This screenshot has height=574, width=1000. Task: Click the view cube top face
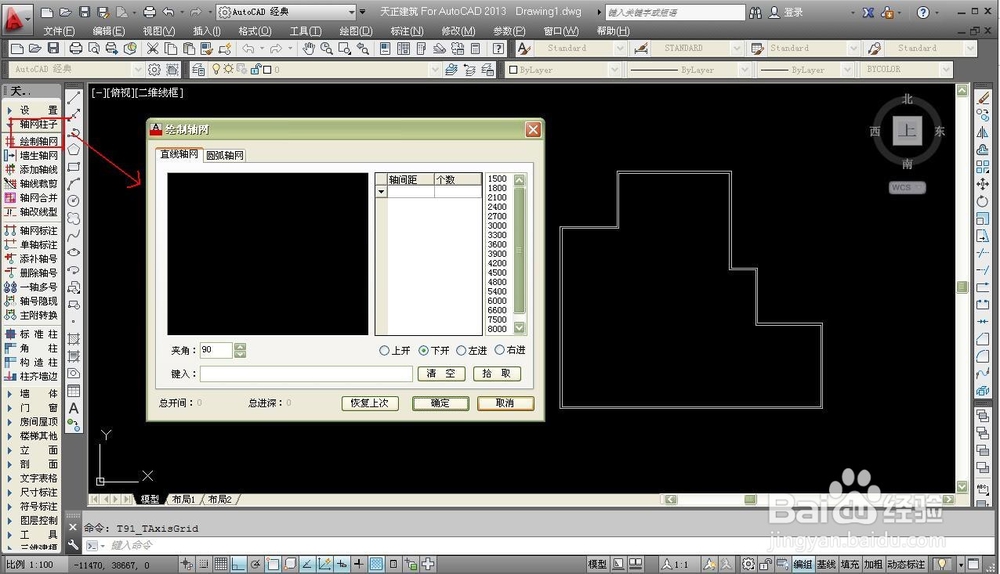pos(907,131)
